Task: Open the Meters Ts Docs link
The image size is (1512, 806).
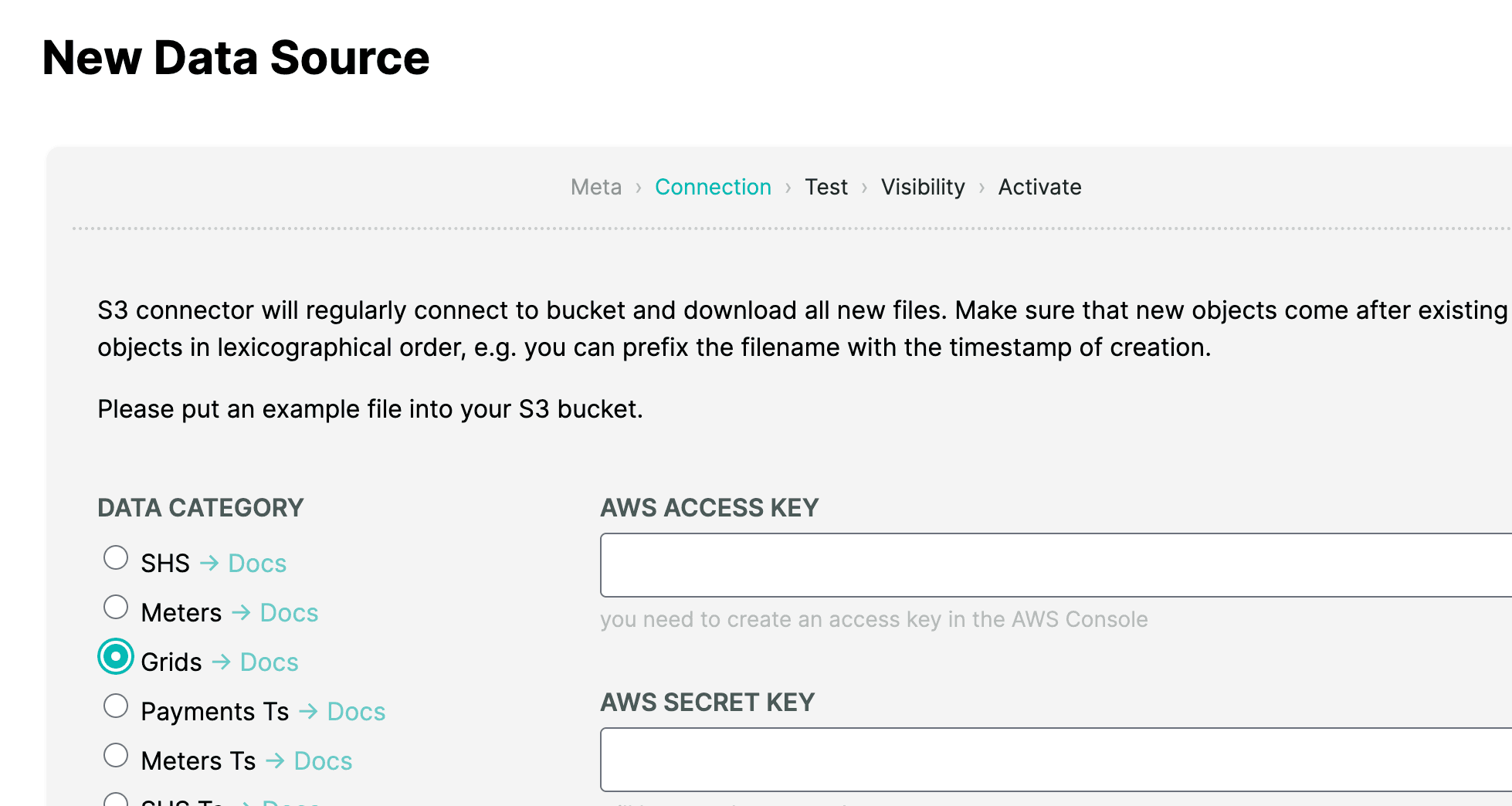Action: point(322,760)
